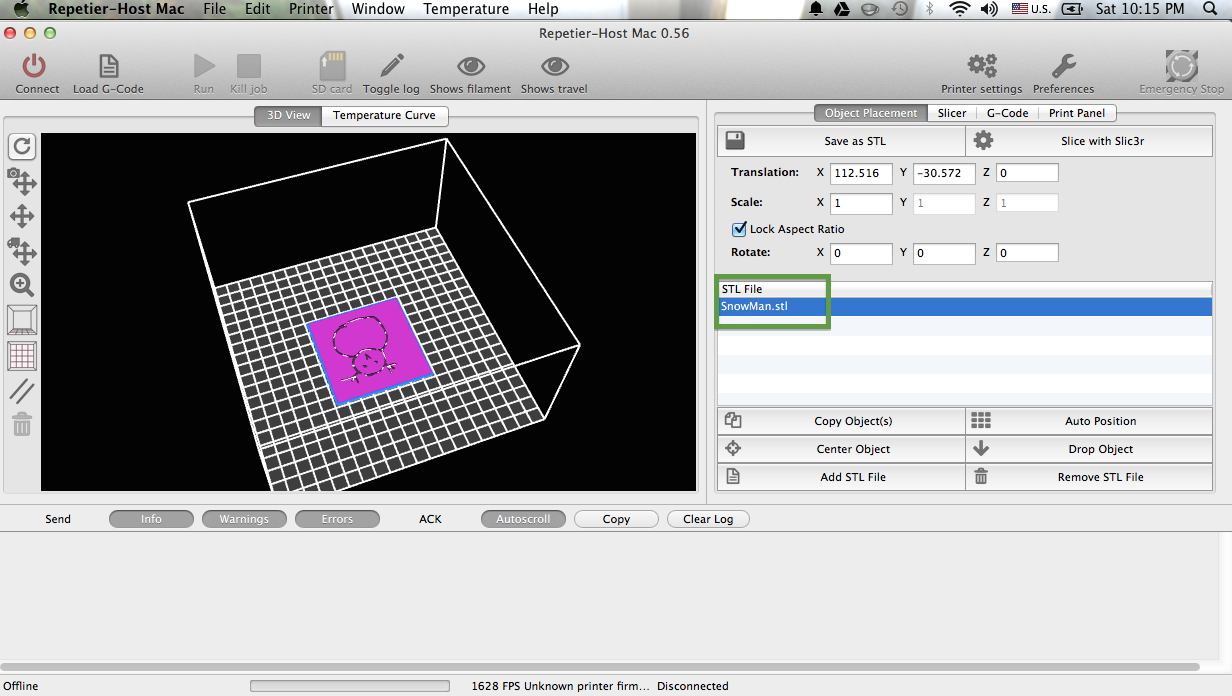Toggle the Info log filter

pos(151,519)
